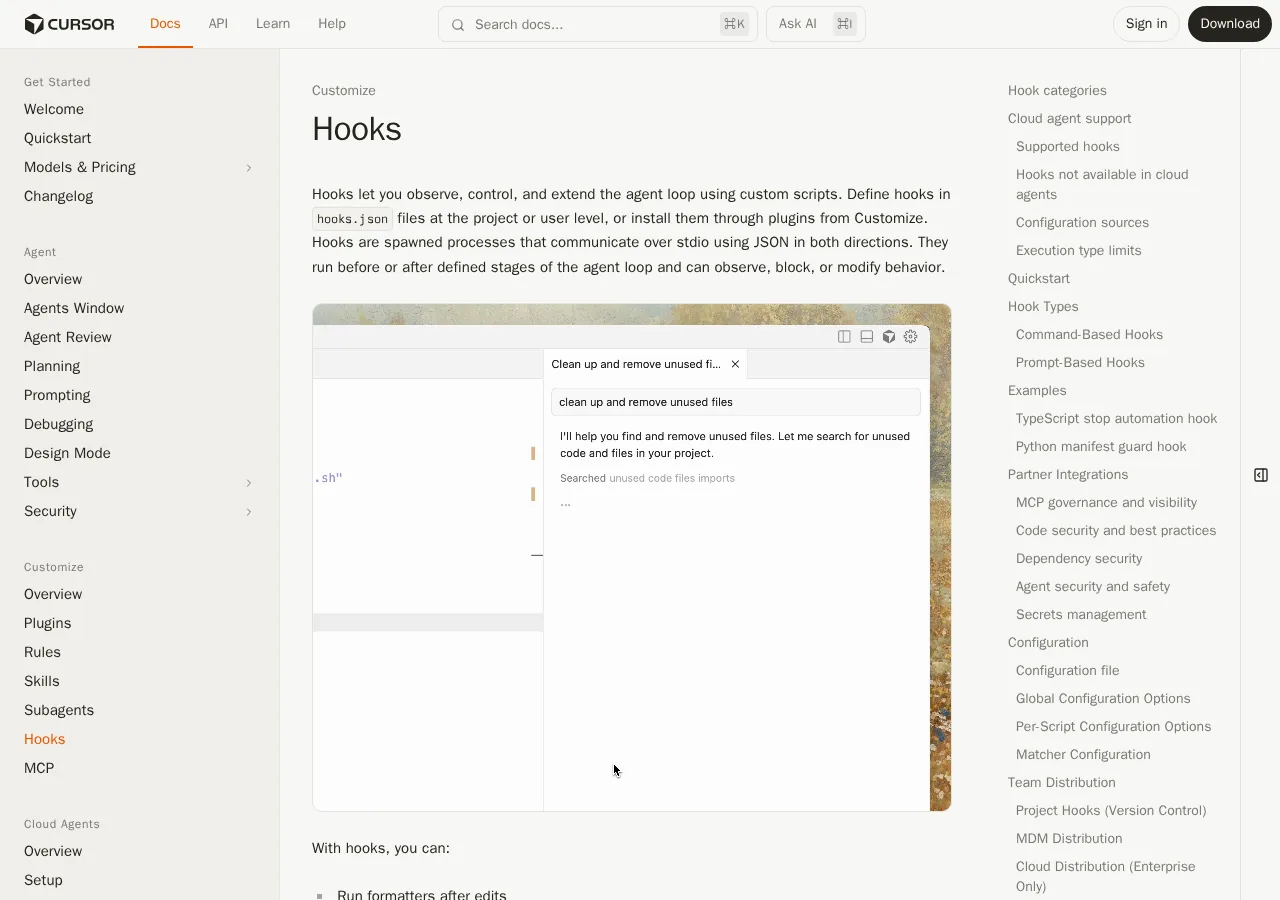
Task: Open the Prompting page
Action: click(x=57, y=395)
